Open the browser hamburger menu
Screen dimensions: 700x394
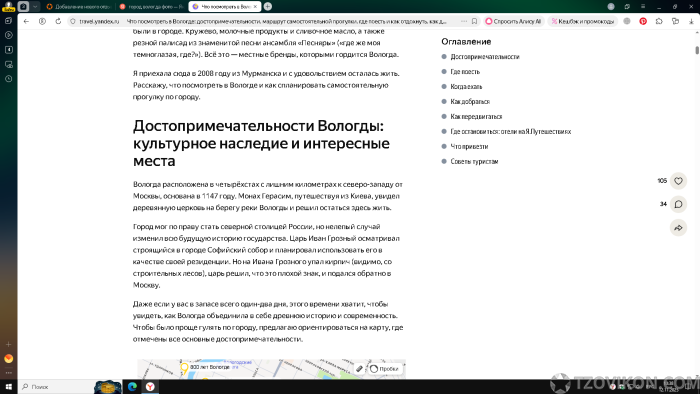643,6
